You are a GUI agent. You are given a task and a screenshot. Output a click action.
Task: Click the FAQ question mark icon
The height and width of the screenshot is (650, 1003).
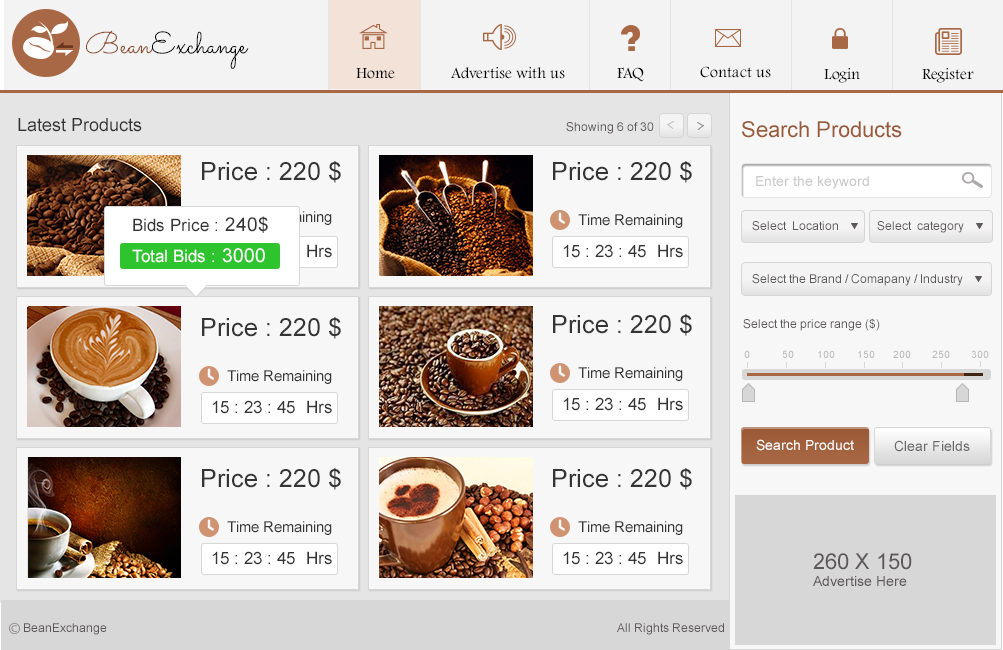631,38
